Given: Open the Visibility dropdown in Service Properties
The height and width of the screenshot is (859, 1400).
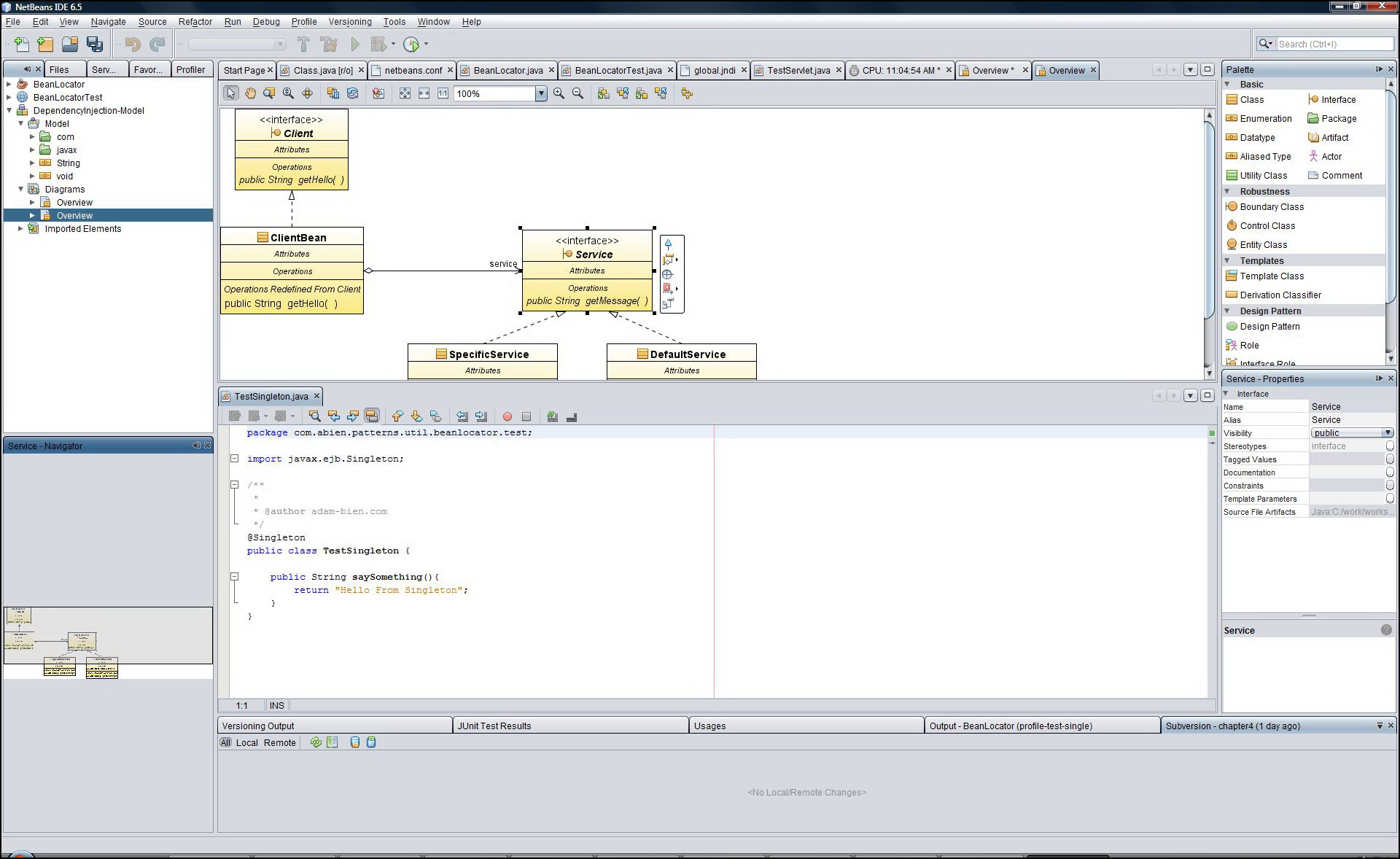Looking at the screenshot, I should pyautogui.click(x=1387, y=433).
